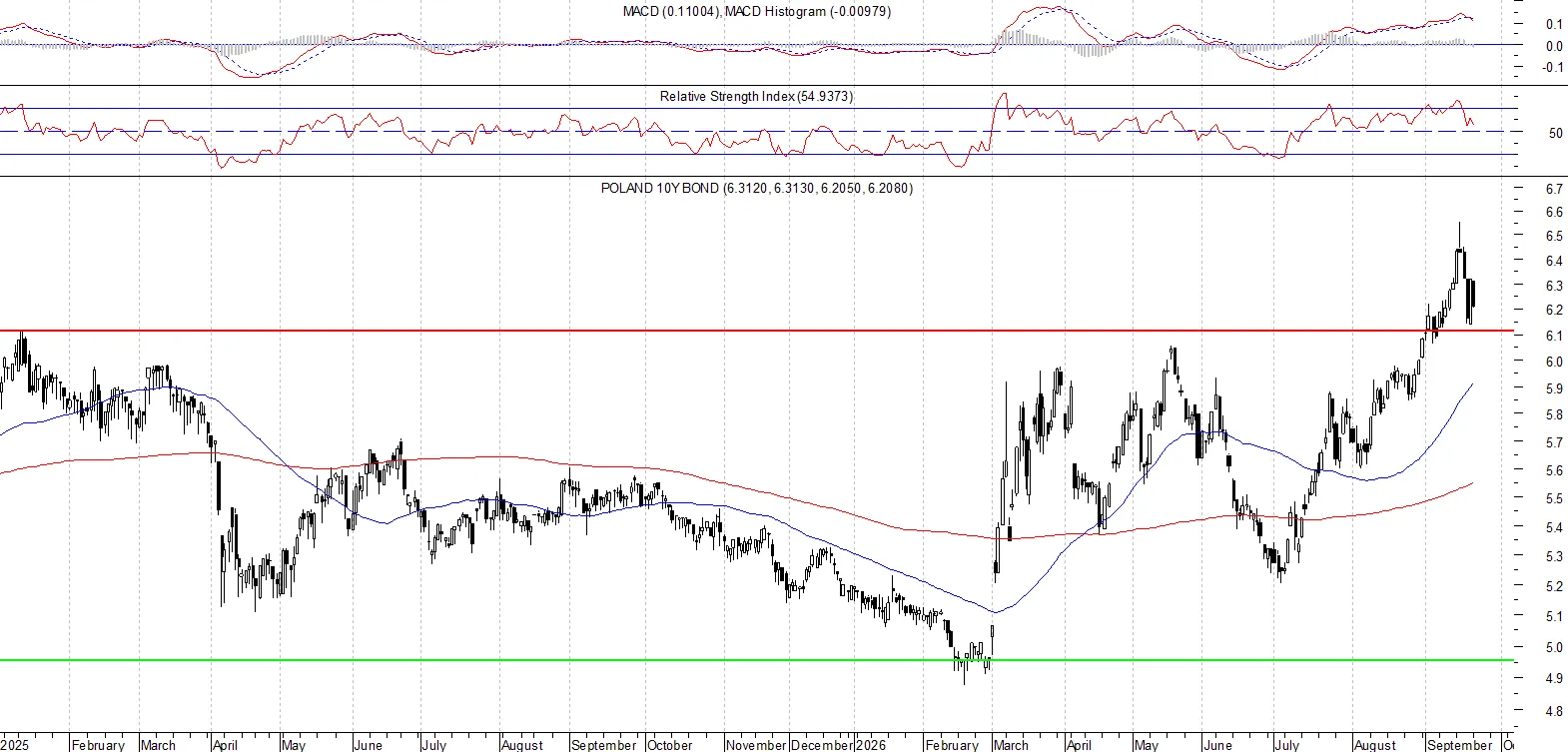Choose the December label on time axis
1568x752 pixels.
pos(823,745)
